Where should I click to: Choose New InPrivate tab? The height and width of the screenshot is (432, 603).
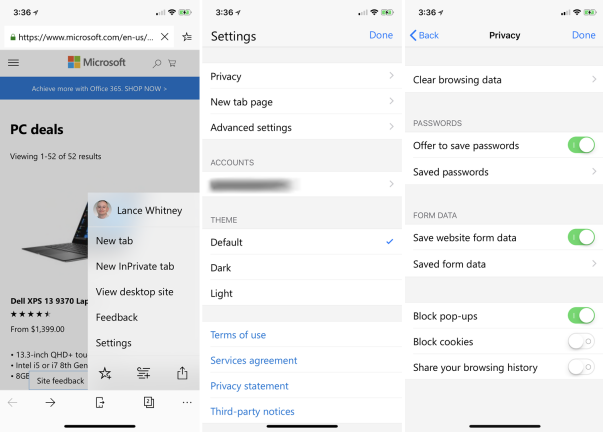[x=144, y=266]
